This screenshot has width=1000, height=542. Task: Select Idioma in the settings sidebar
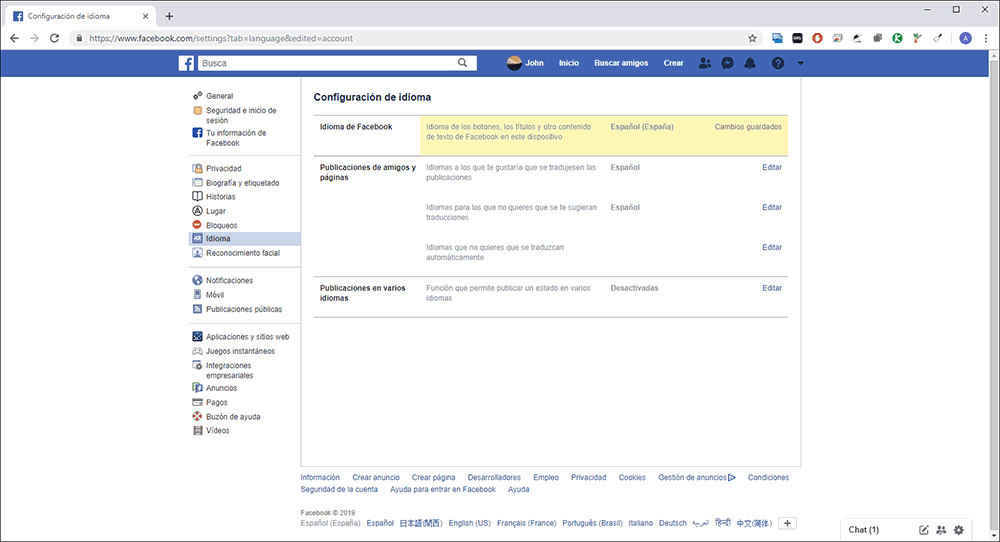[245, 238]
